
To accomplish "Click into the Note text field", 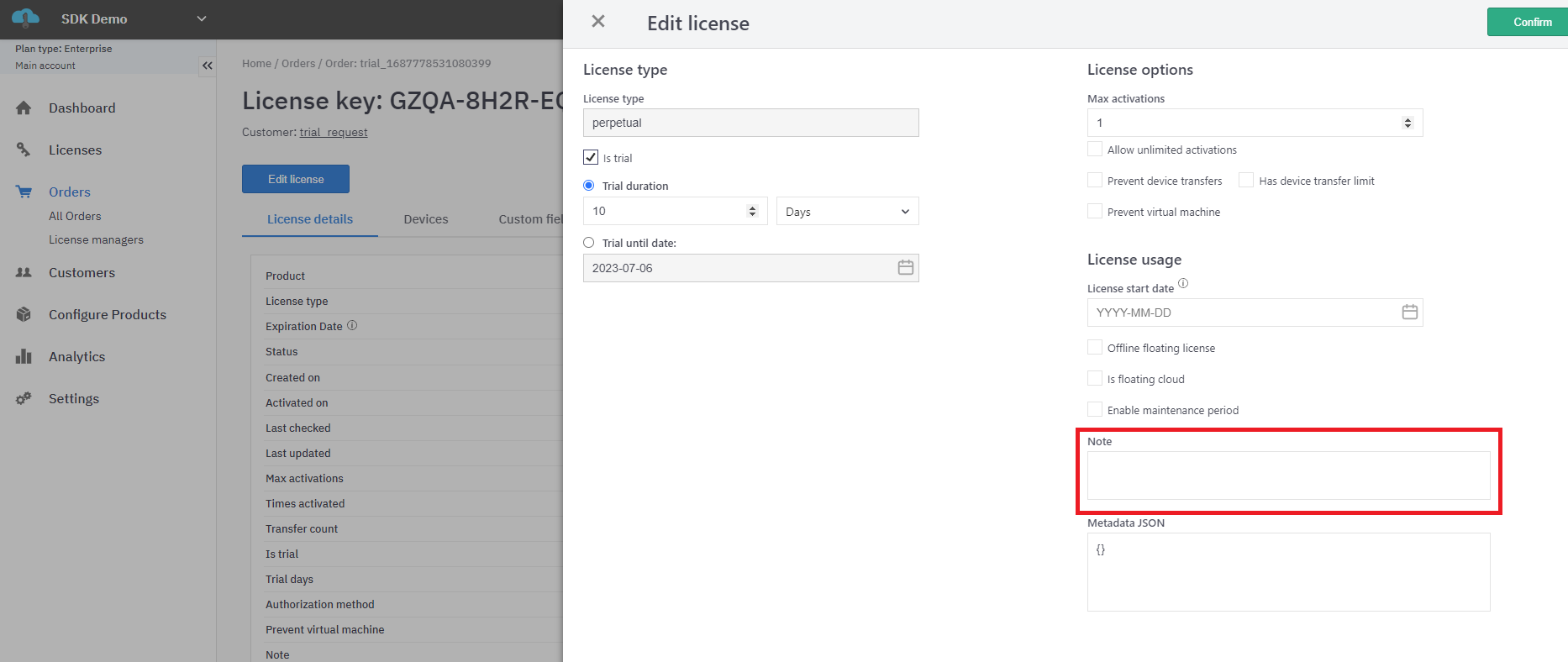I will tap(1287, 475).
